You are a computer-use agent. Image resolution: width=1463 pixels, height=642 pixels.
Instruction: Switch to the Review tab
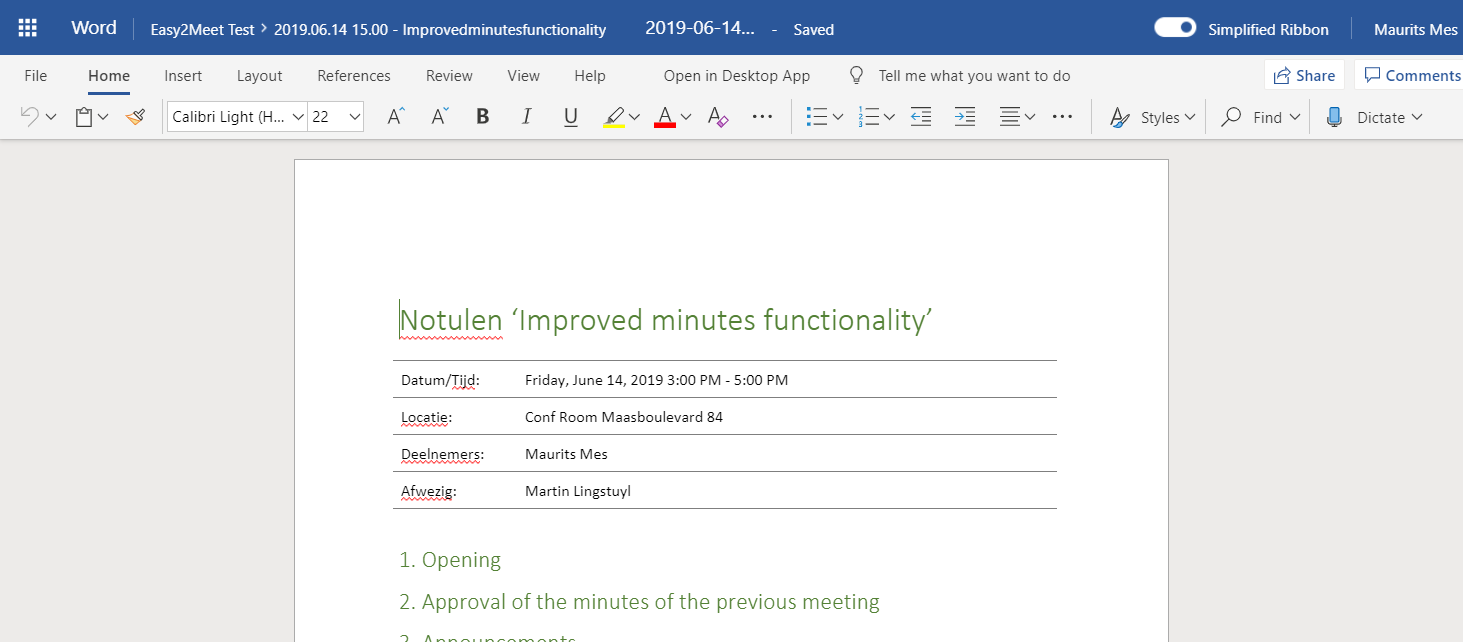pyautogui.click(x=449, y=75)
